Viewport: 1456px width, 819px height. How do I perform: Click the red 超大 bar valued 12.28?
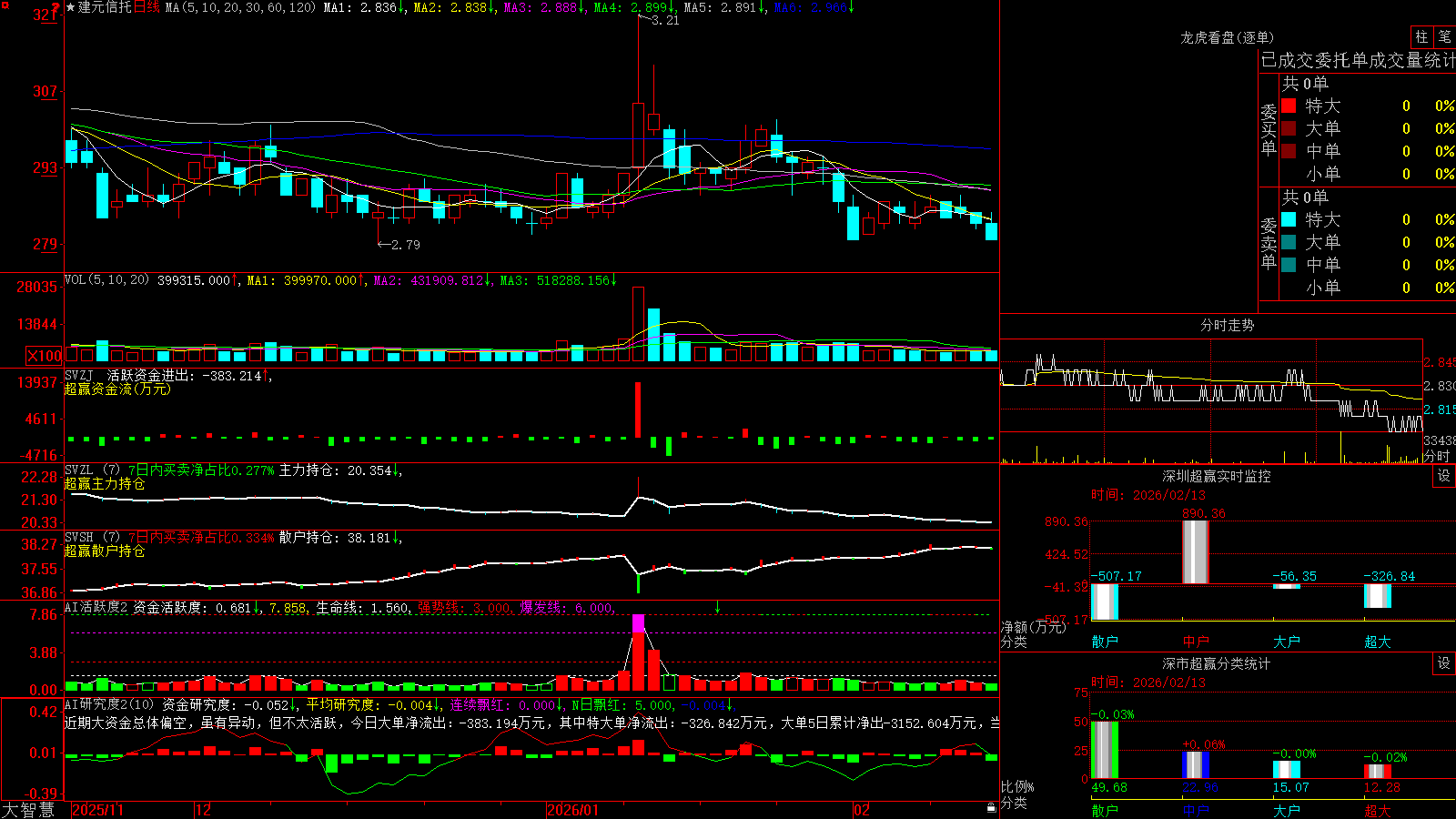pyautogui.click(x=1378, y=772)
